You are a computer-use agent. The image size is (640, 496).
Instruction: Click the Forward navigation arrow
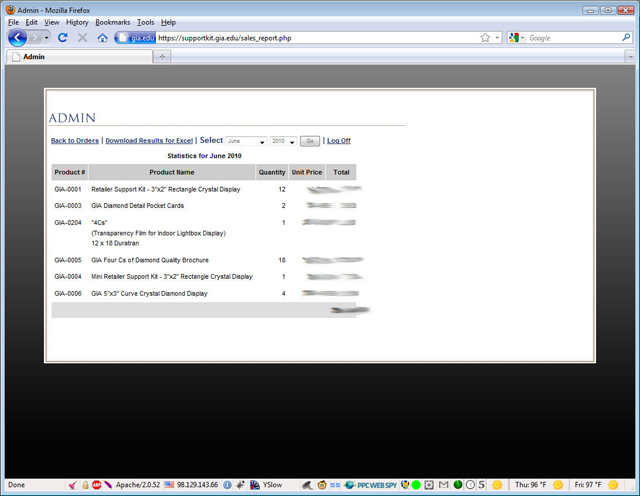(x=35, y=38)
